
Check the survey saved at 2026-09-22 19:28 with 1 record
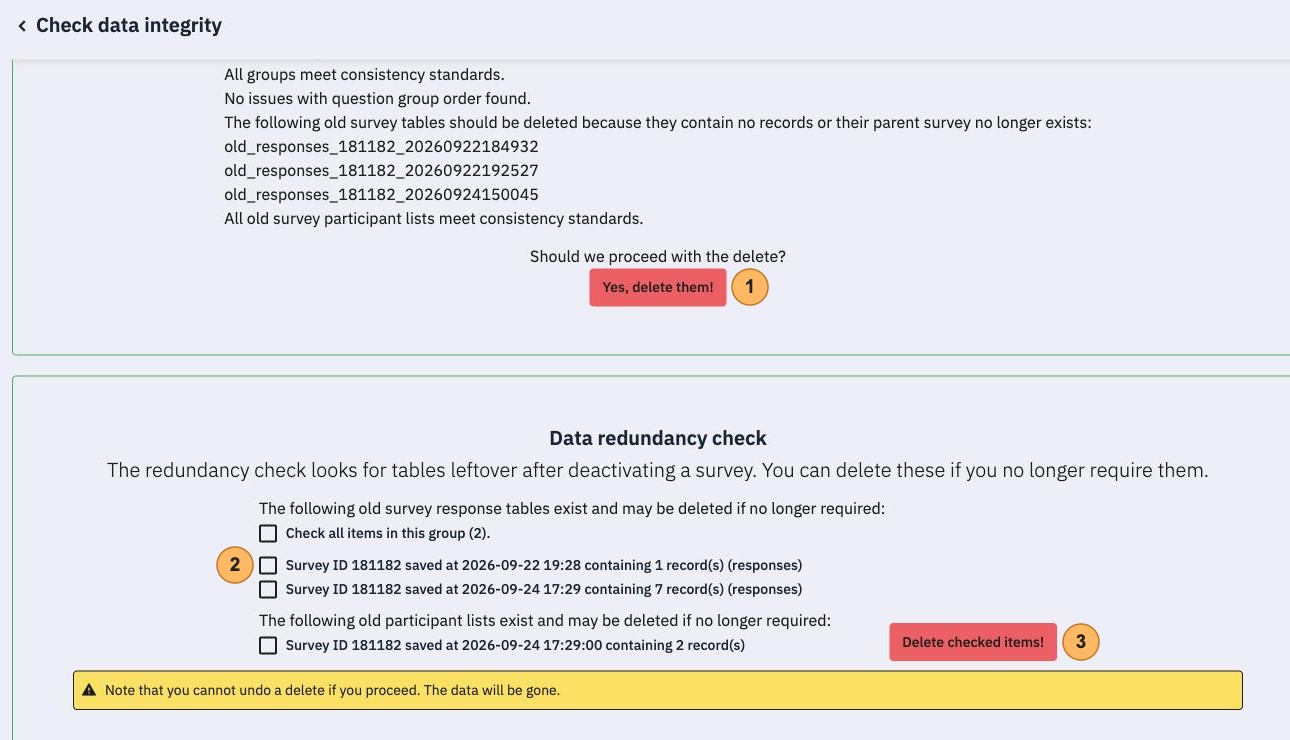pos(268,565)
